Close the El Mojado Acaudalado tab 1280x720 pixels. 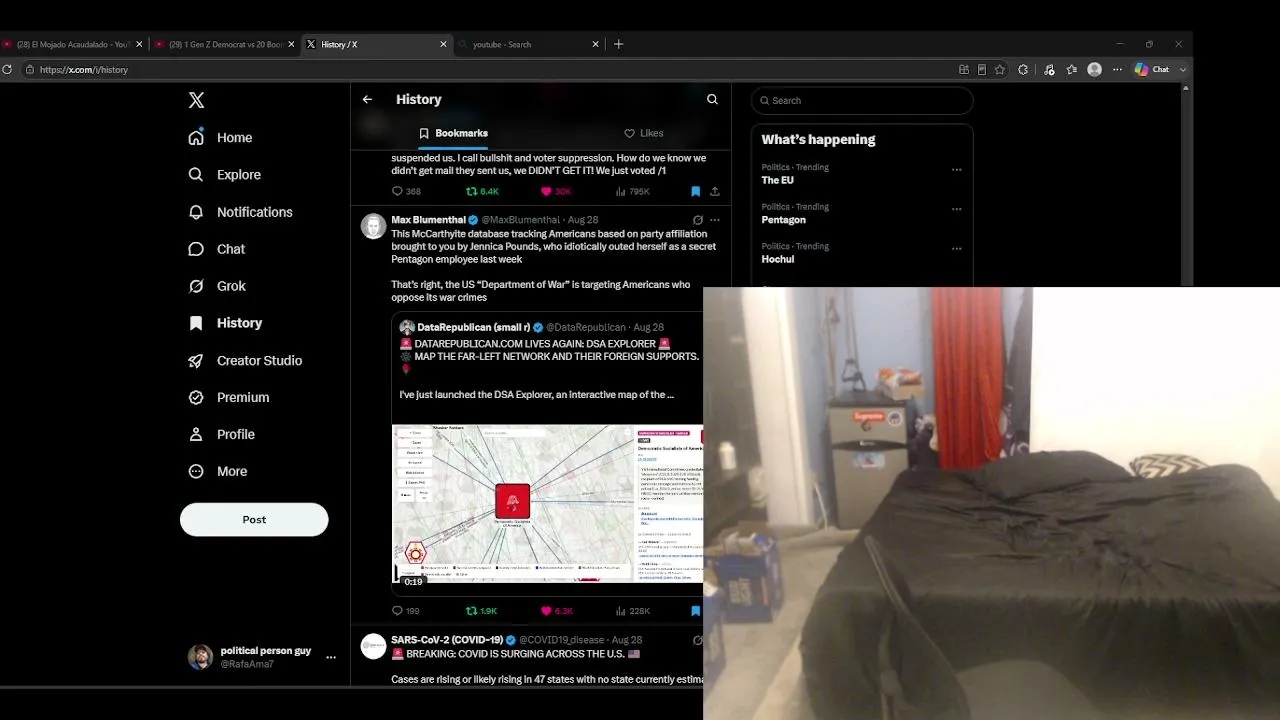click(139, 44)
